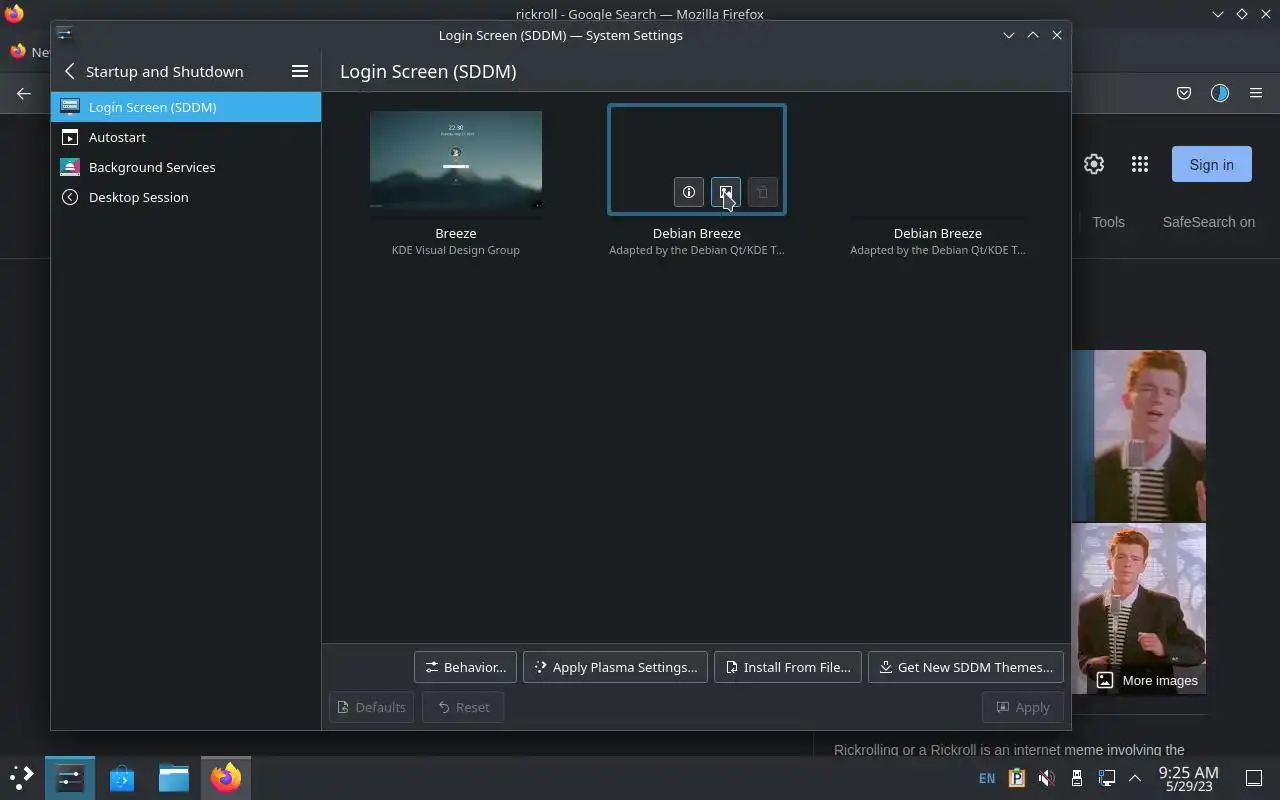Open removable USB devices tray icon
This screenshot has height=800, width=1280.
1077,777
